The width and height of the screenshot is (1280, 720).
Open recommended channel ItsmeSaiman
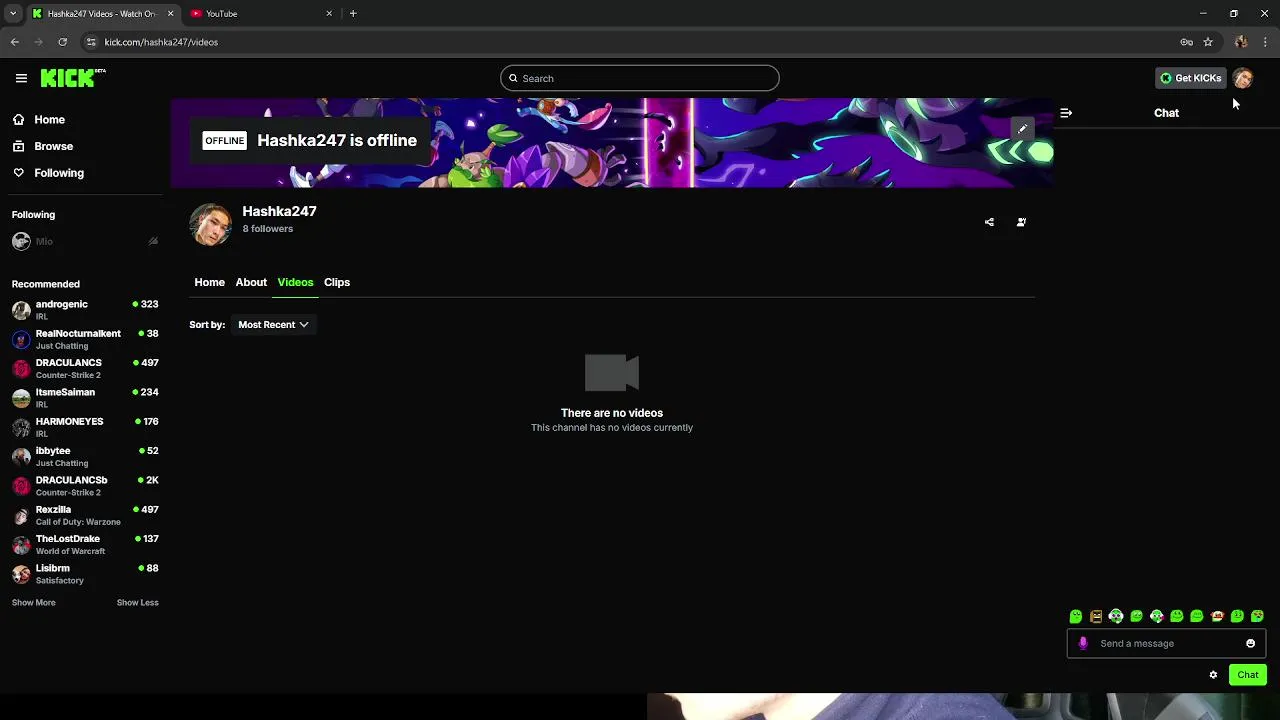[x=85, y=398]
